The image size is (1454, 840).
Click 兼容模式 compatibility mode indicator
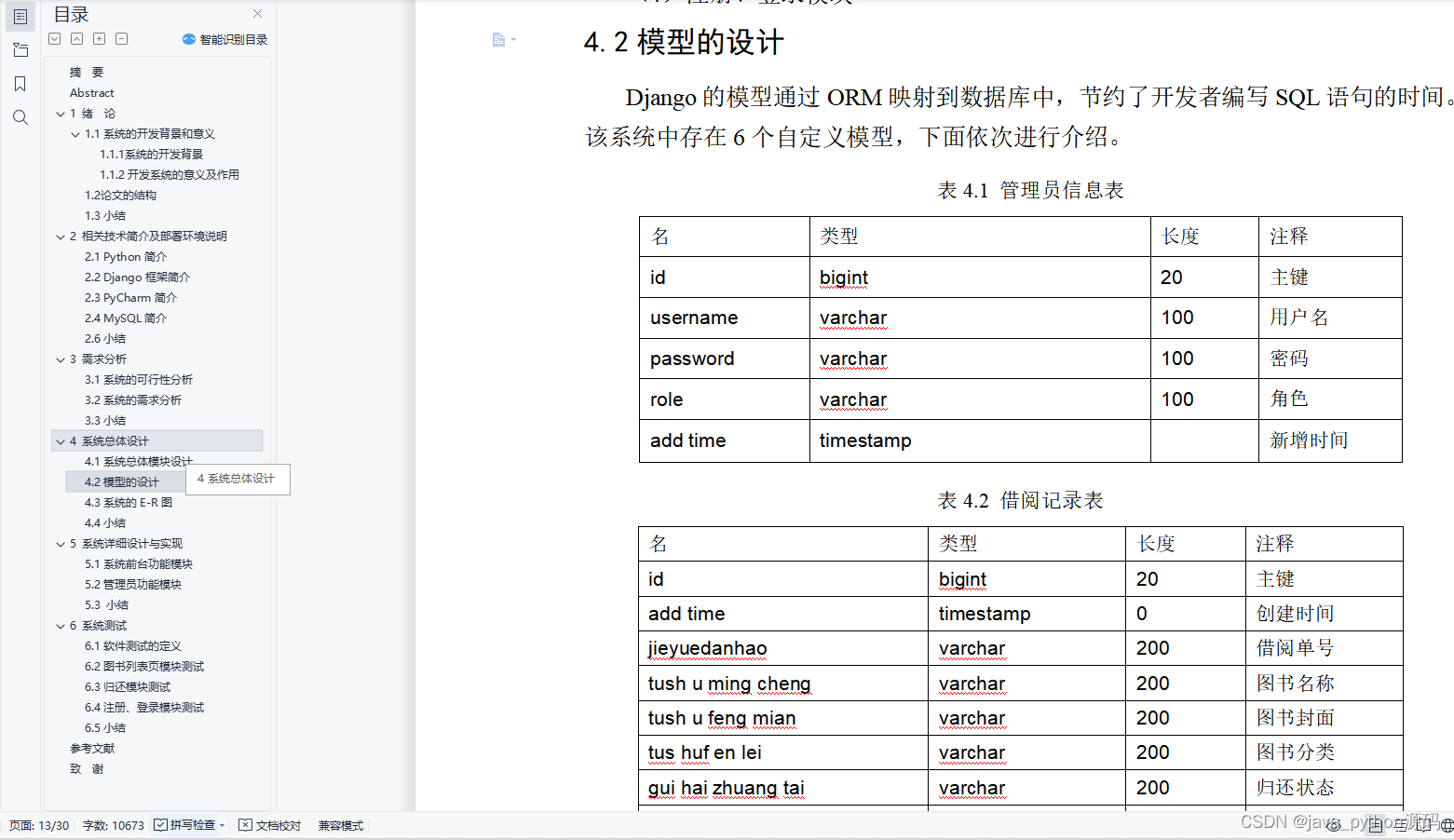point(341,825)
